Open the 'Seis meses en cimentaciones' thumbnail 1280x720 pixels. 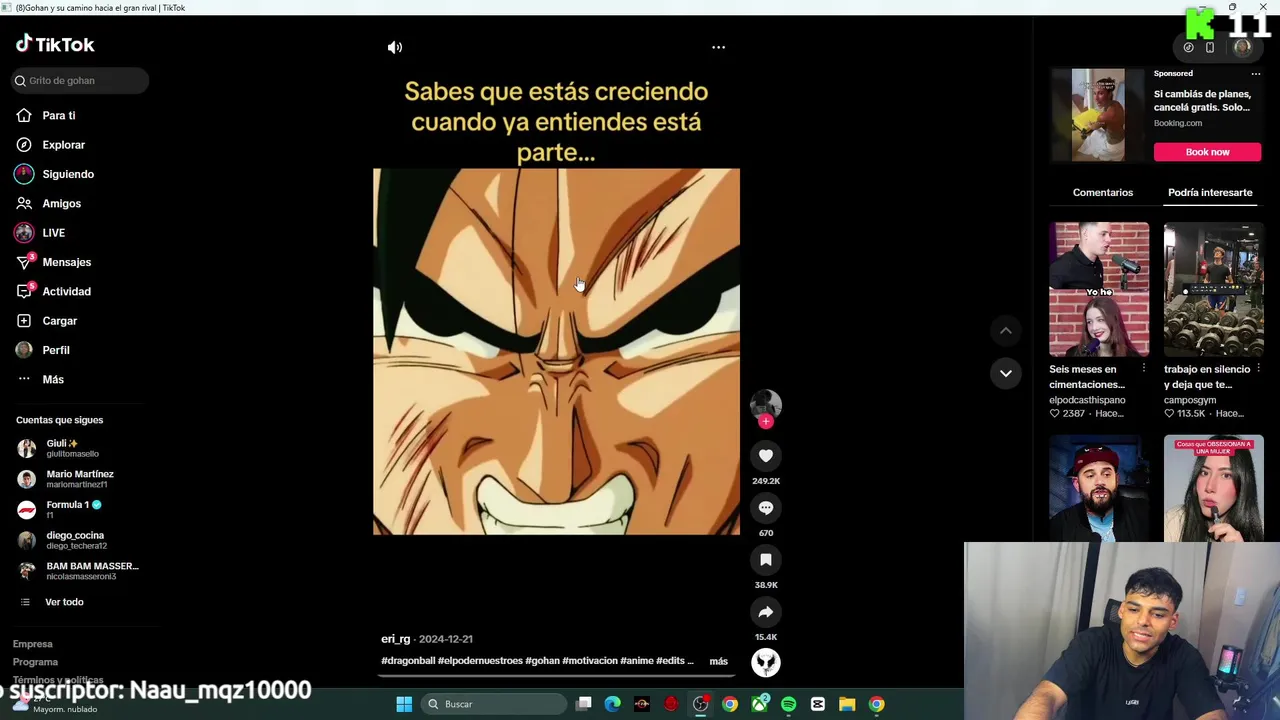tap(1099, 289)
